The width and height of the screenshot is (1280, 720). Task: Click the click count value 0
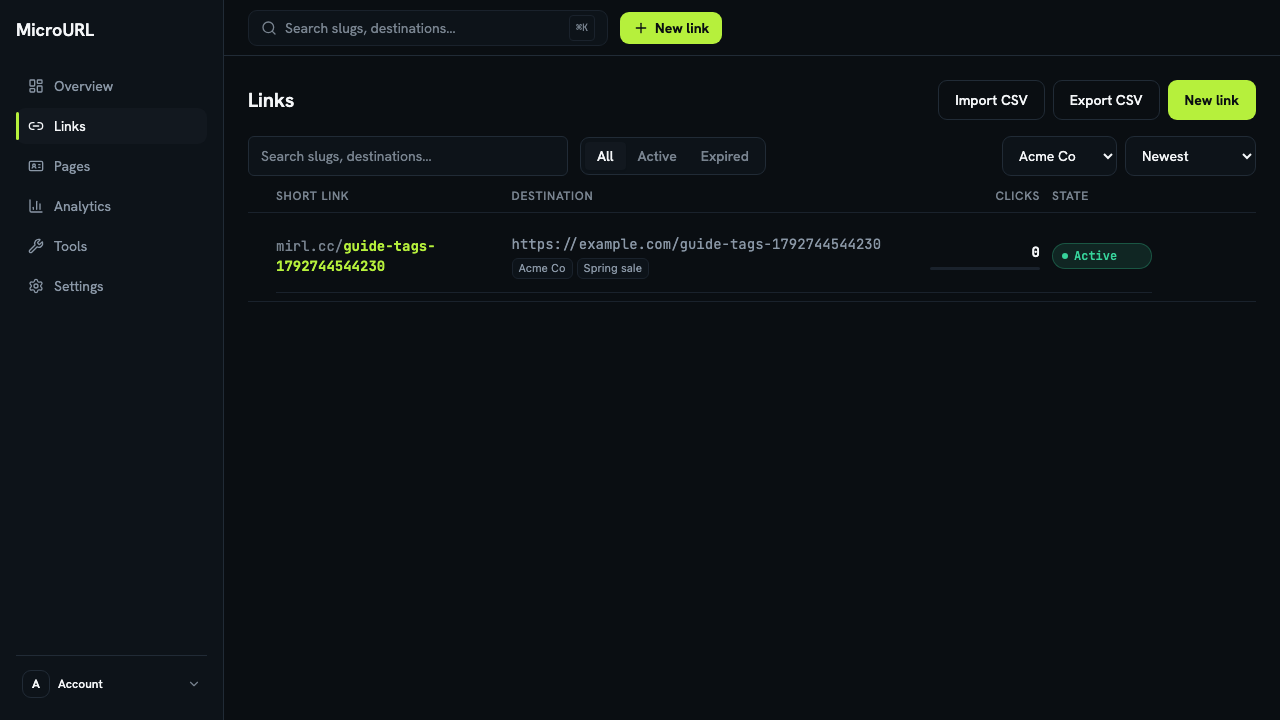(x=1036, y=252)
